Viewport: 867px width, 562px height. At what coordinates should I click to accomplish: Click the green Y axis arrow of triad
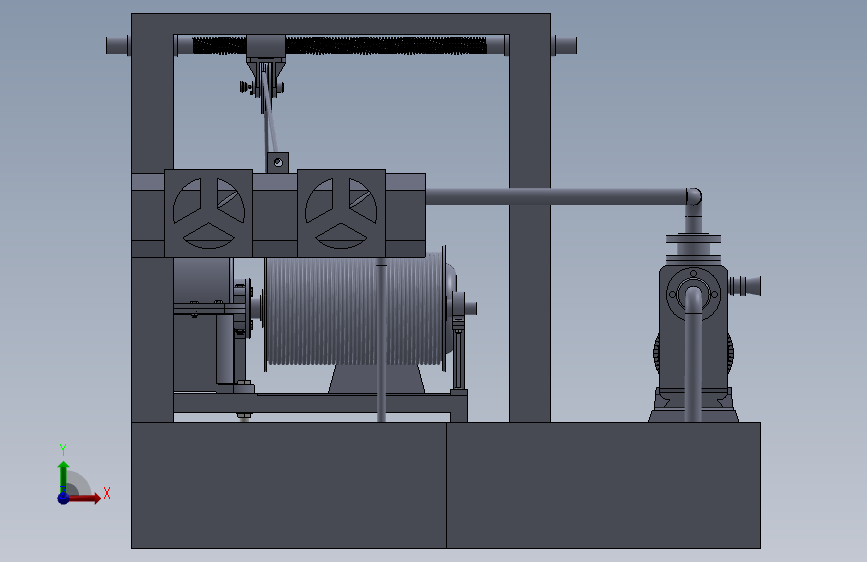tap(63, 477)
